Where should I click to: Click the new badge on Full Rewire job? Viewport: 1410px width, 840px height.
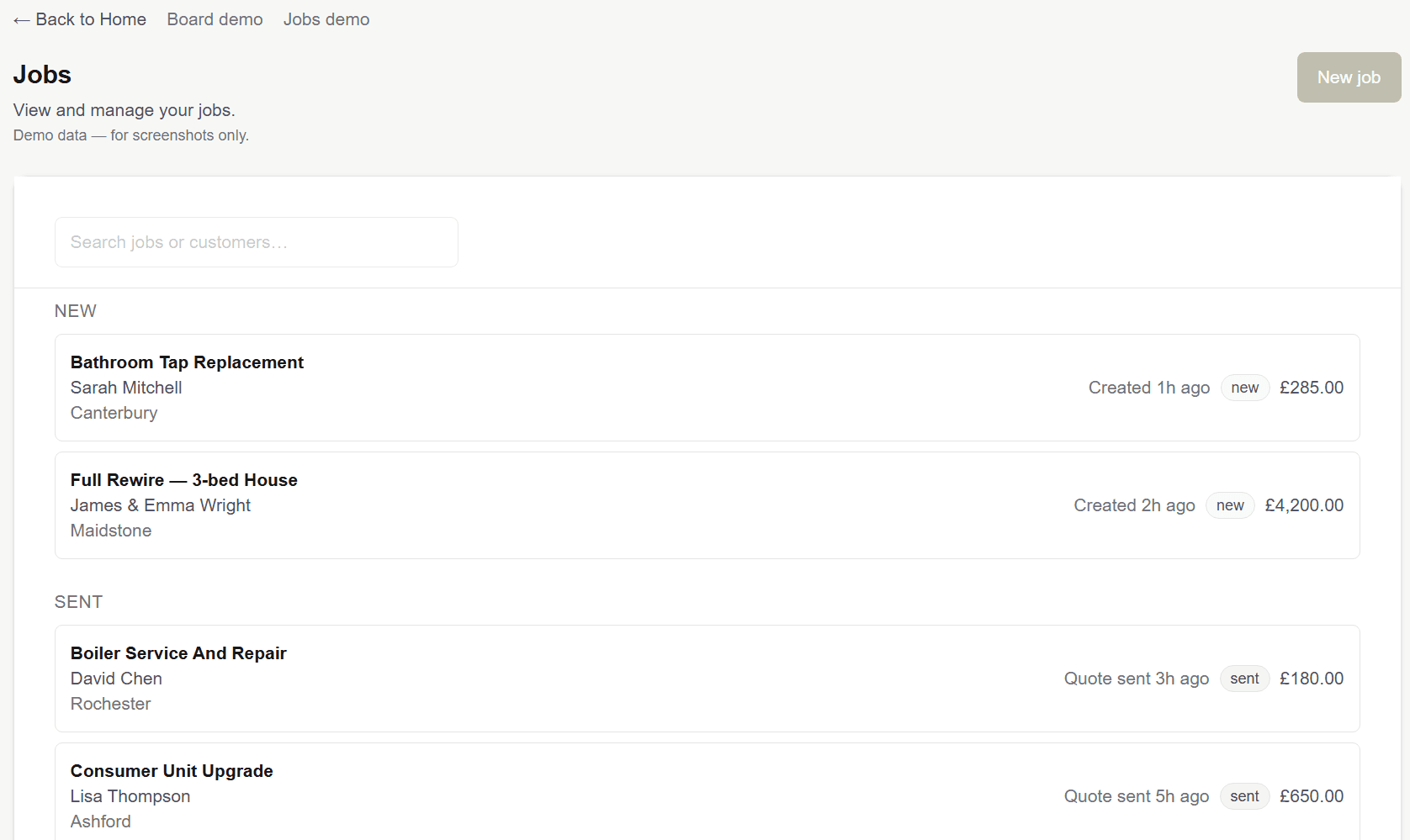coord(1229,505)
